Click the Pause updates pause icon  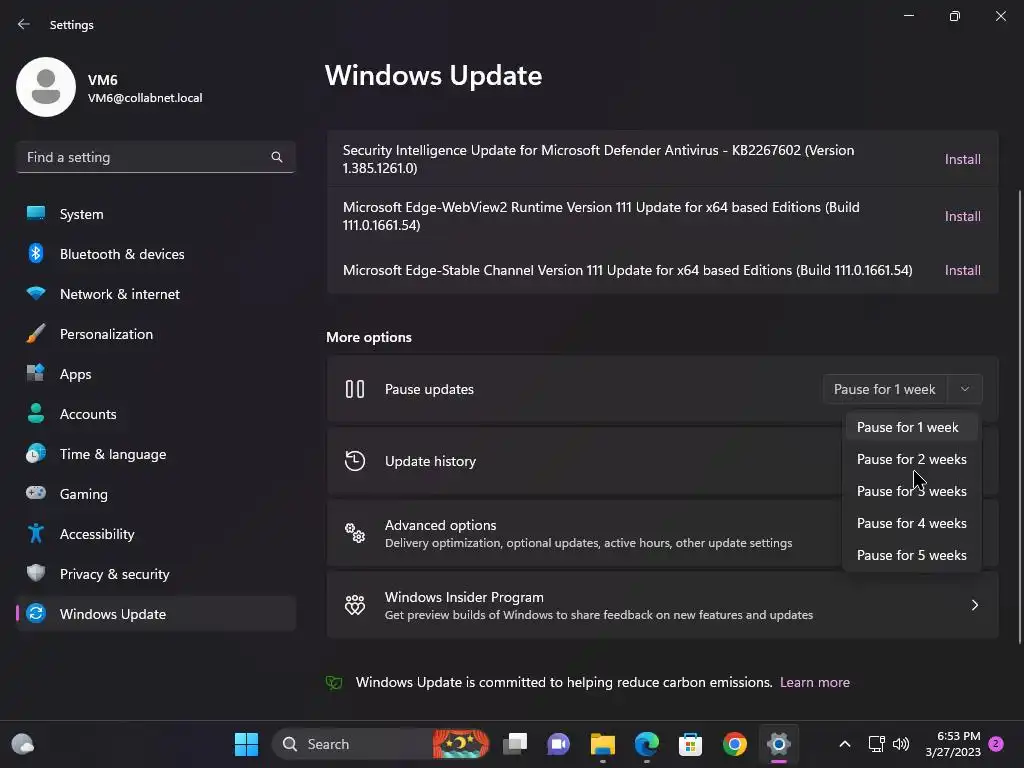pyautogui.click(x=355, y=389)
